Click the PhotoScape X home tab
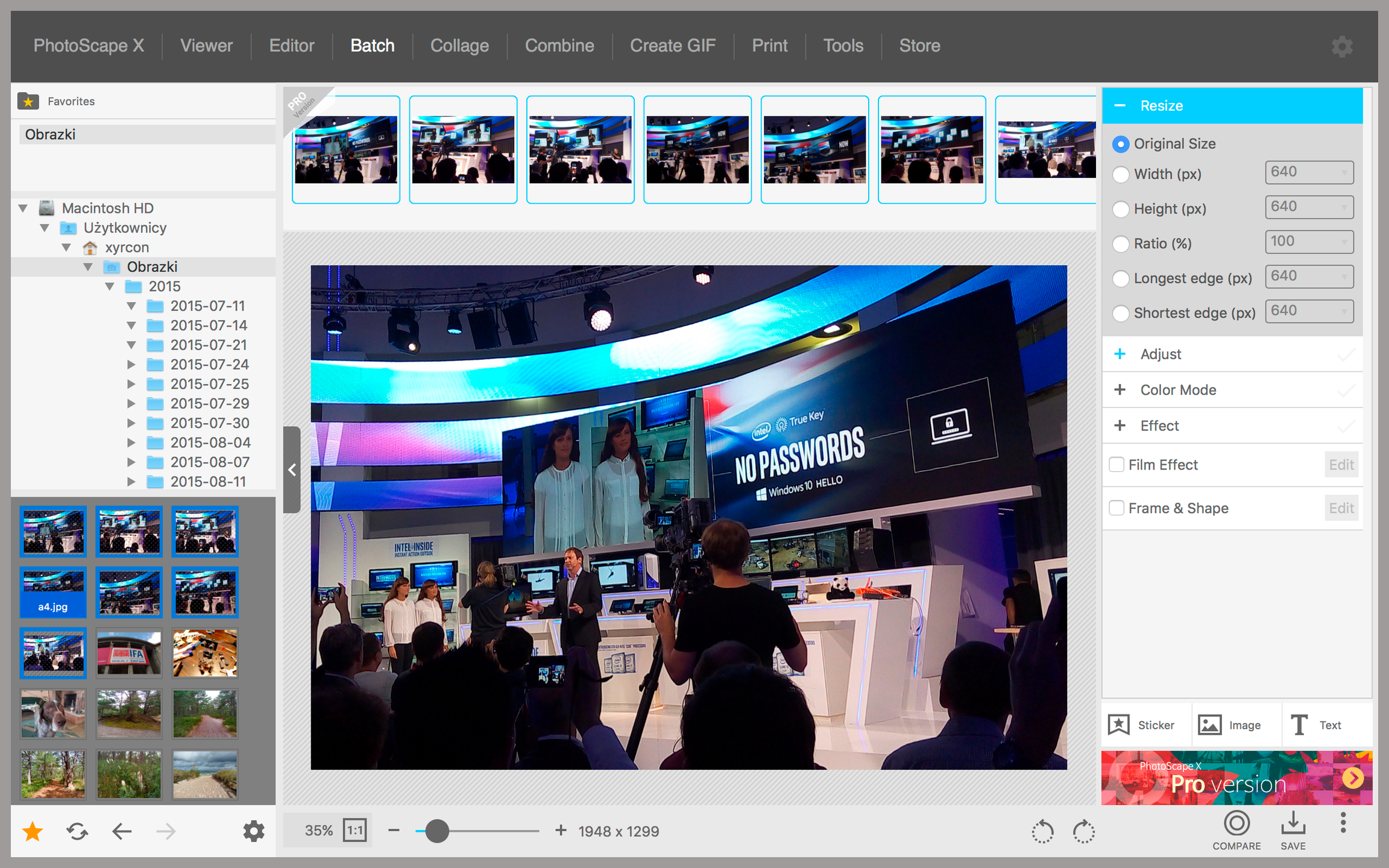This screenshot has width=1389, height=868. (89, 46)
